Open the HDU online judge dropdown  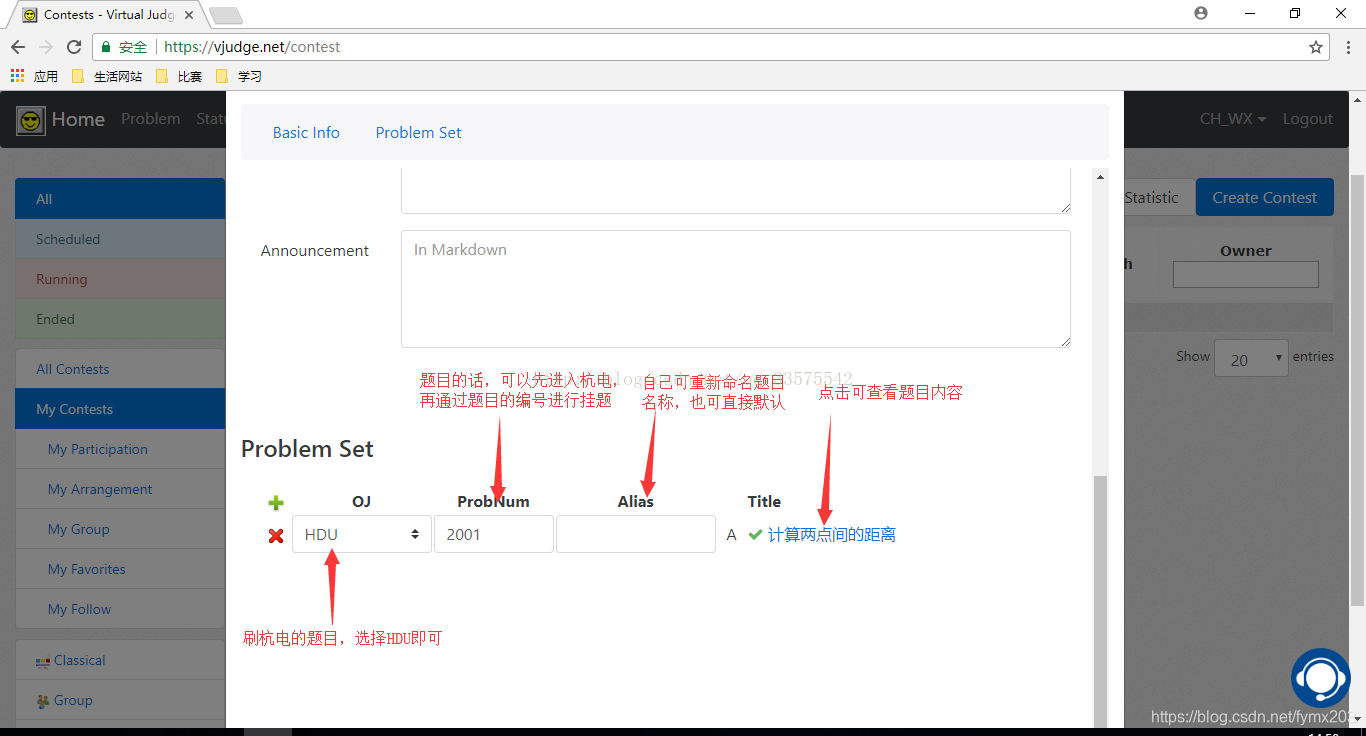[362, 534]
